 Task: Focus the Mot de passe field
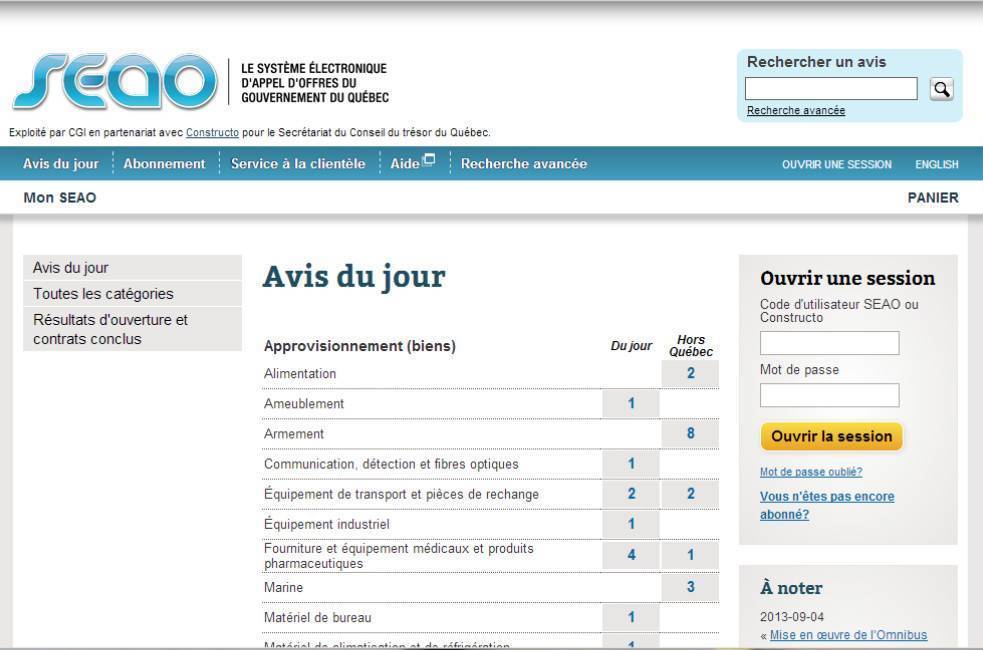(829, 396)
